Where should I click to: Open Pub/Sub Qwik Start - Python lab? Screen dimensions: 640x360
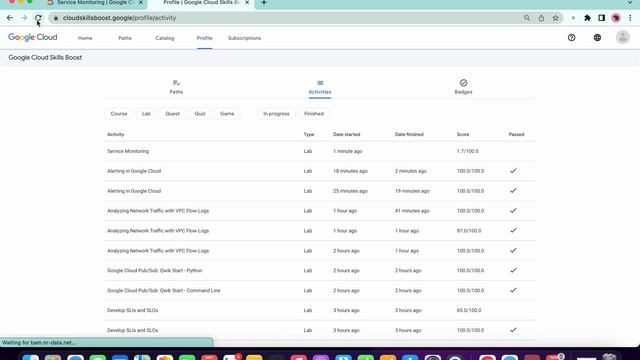(155, 271)
